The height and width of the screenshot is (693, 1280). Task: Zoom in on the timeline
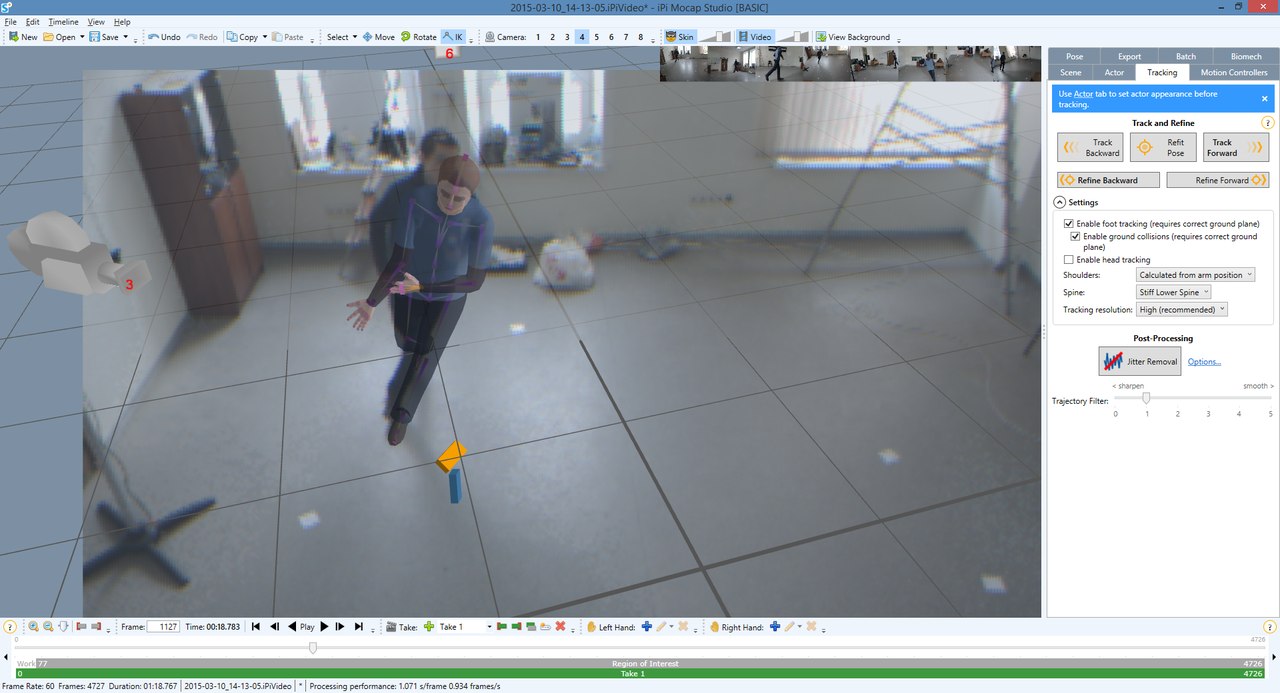point(33,627)
